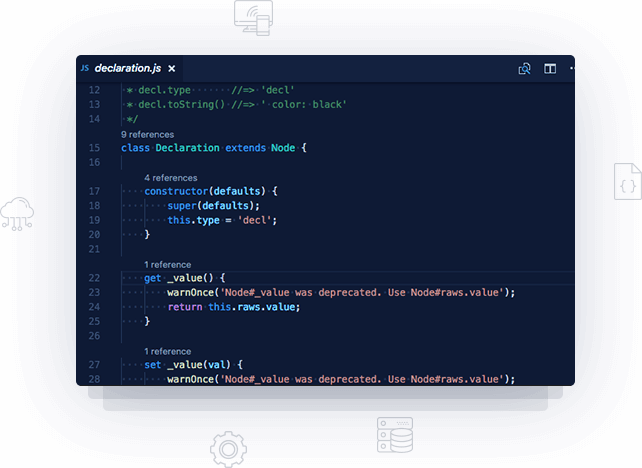Click the monitor and phone devices icon
The width and height of the screenshot is (642, 468).
[253, 14]
